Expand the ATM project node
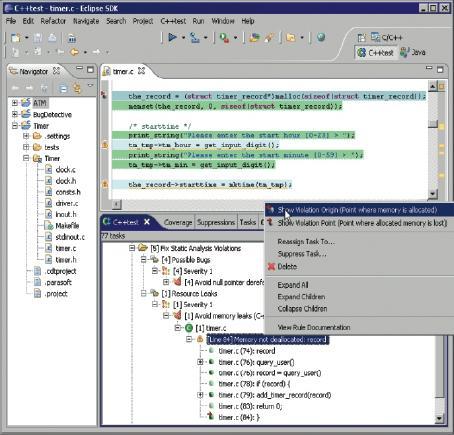 [x=14, y=103]
